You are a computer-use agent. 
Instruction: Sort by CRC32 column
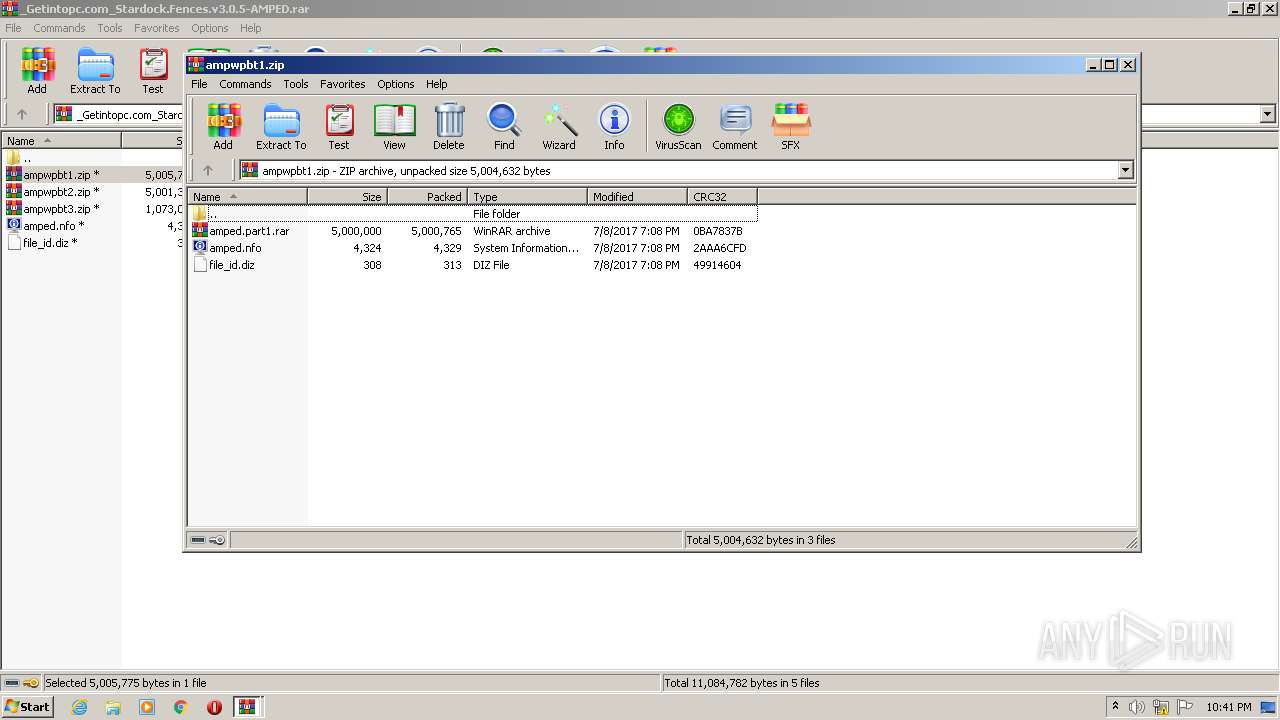[x=723, y=197]
